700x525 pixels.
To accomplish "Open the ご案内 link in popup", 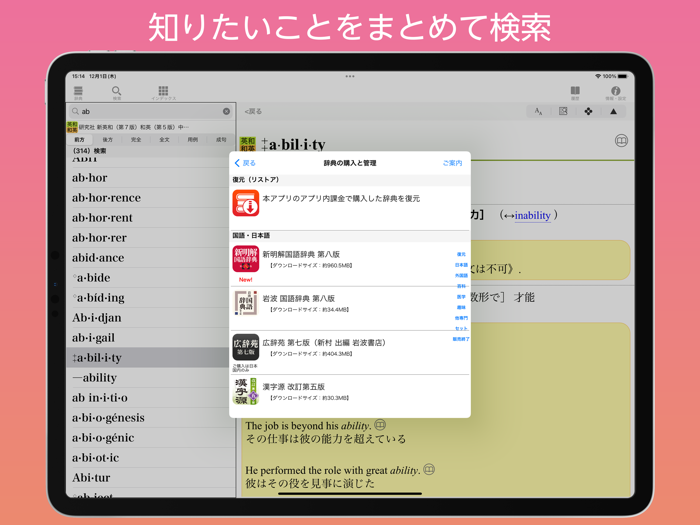I will tap(452, 163).
